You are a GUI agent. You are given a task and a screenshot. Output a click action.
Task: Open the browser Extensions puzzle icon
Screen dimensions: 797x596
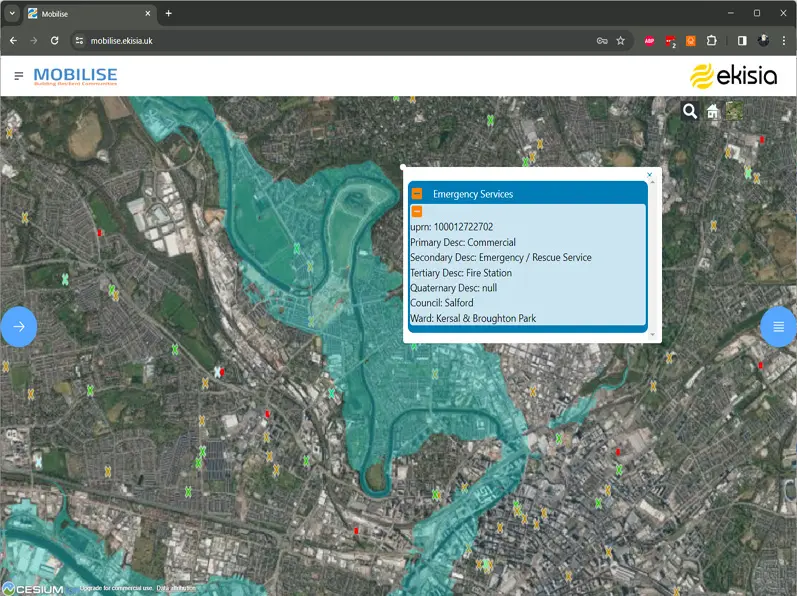[x=712, y=41]
